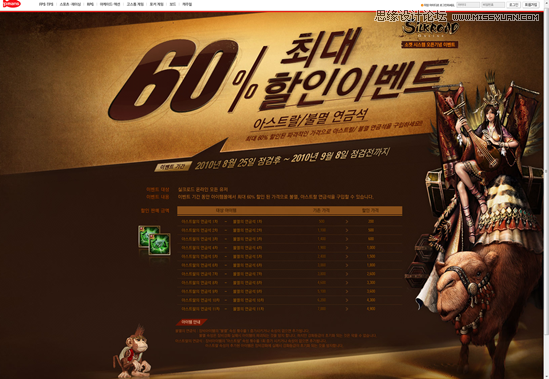Image resolution: width=549 pixels, height=379 pixels.
Task: Select the 불멸의 연금석 10차 item text
Action: click(248, 300)
